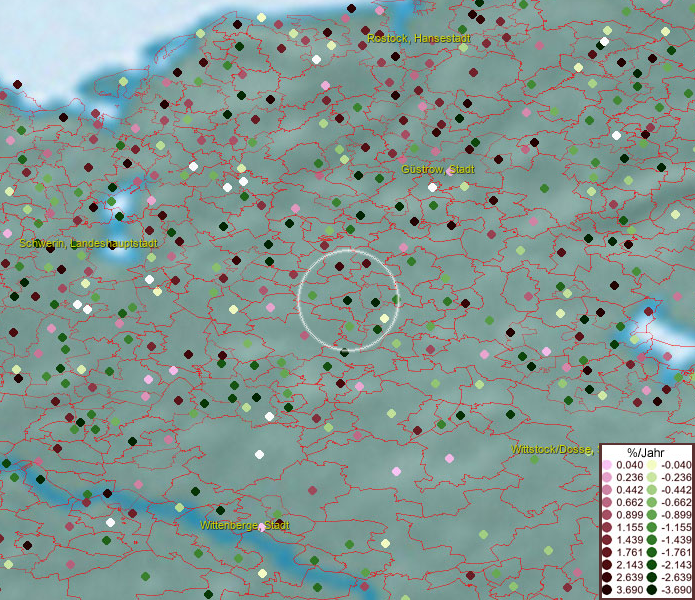Click the legend value -0.040

tap(676, 465)
